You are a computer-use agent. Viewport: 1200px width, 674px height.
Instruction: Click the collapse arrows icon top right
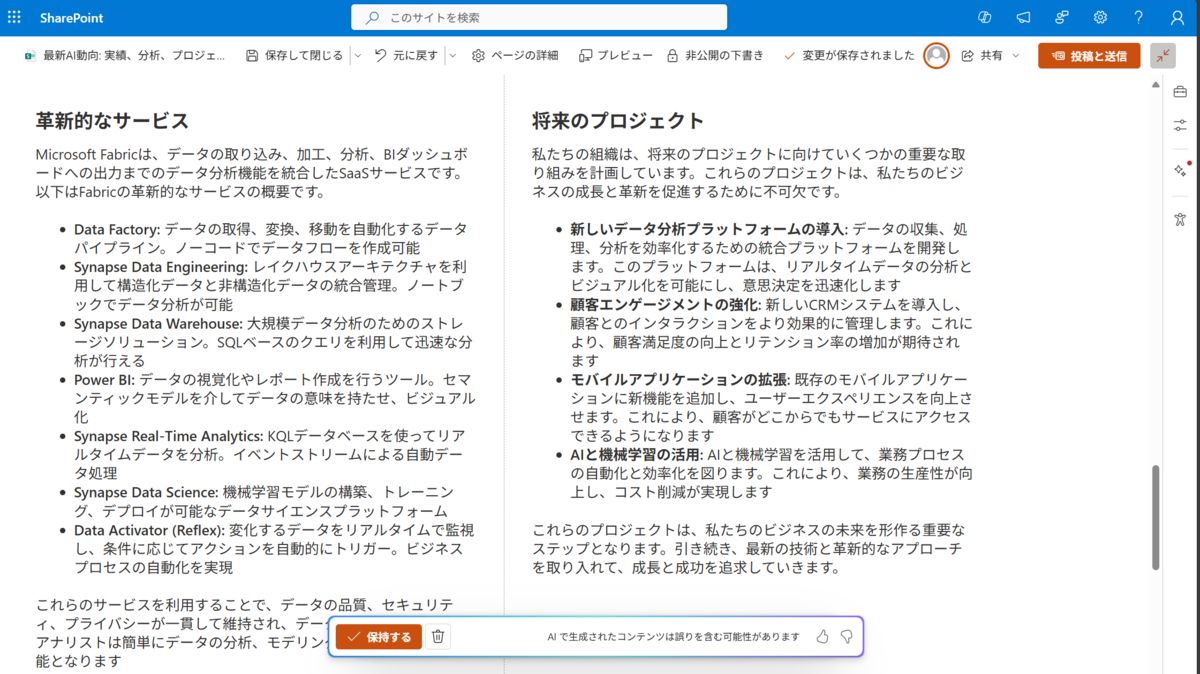1163,56
